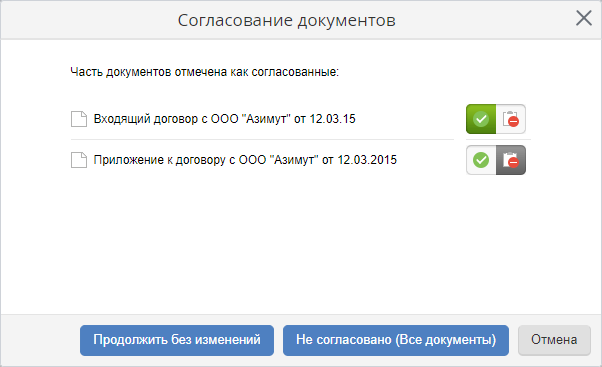Viewport: 602px width, 367px height.
Task: Click the page icon beside Приложение к договору
Action: 79,160
